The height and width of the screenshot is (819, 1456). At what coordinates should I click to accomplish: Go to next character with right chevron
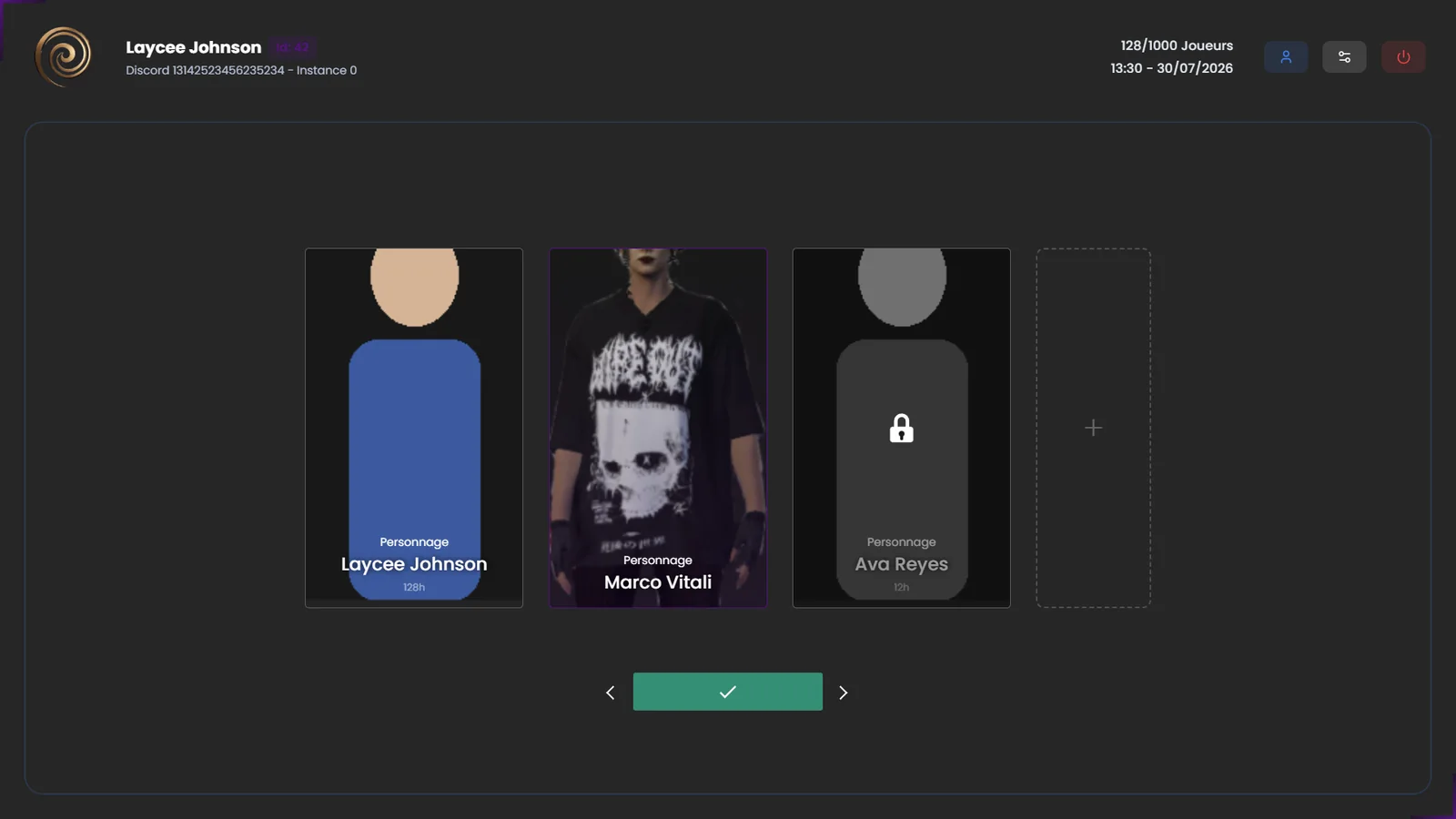pos(843,693)
